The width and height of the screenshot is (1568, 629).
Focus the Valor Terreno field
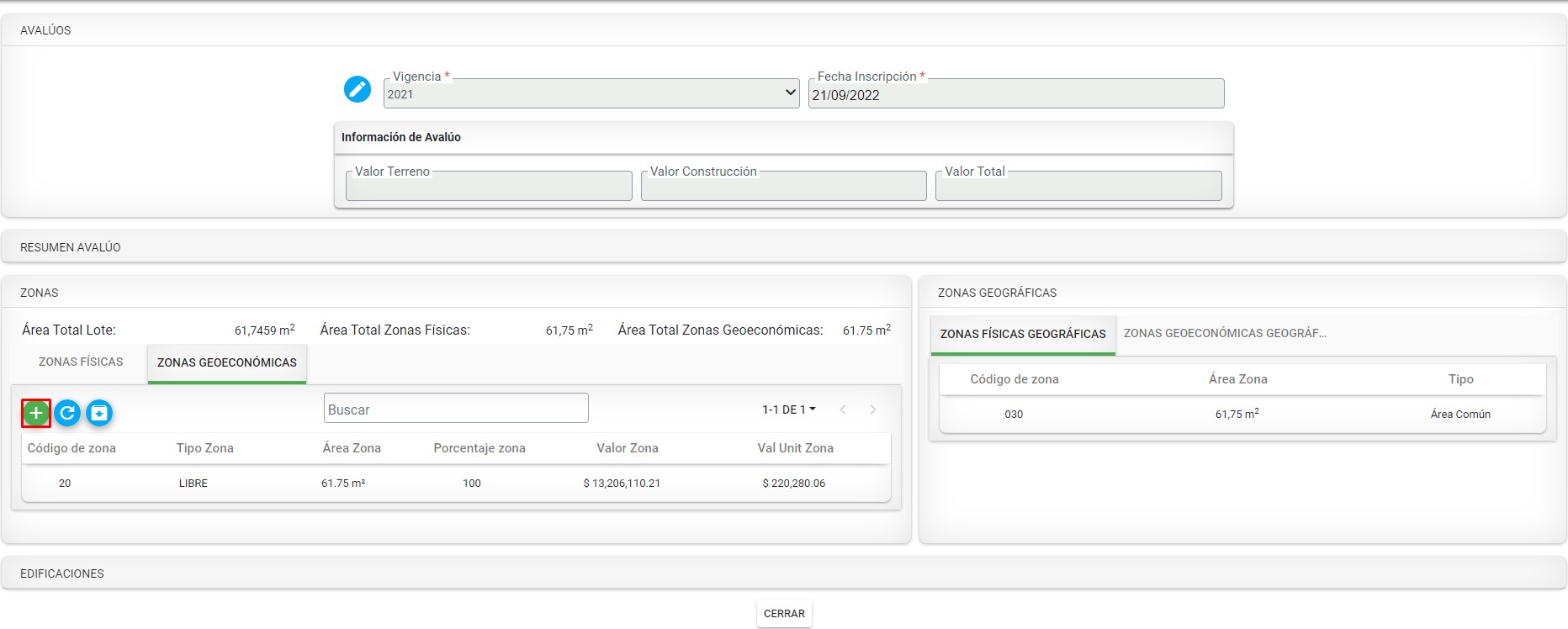tap(488, 187)
